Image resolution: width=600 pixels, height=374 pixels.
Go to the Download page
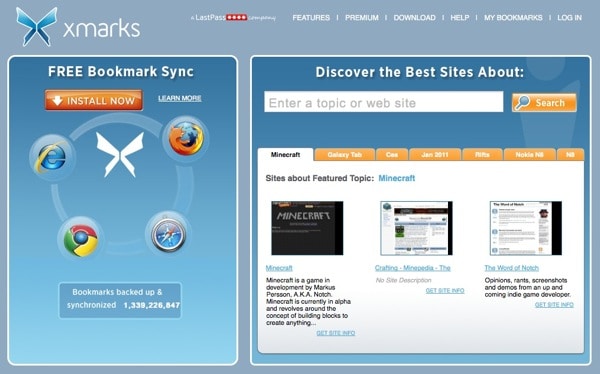(414, 18)
